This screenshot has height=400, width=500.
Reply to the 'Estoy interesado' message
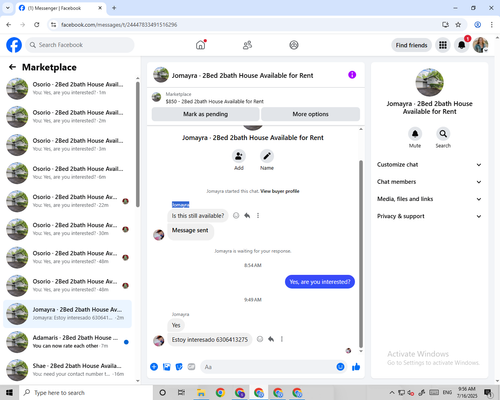(271, 339)
